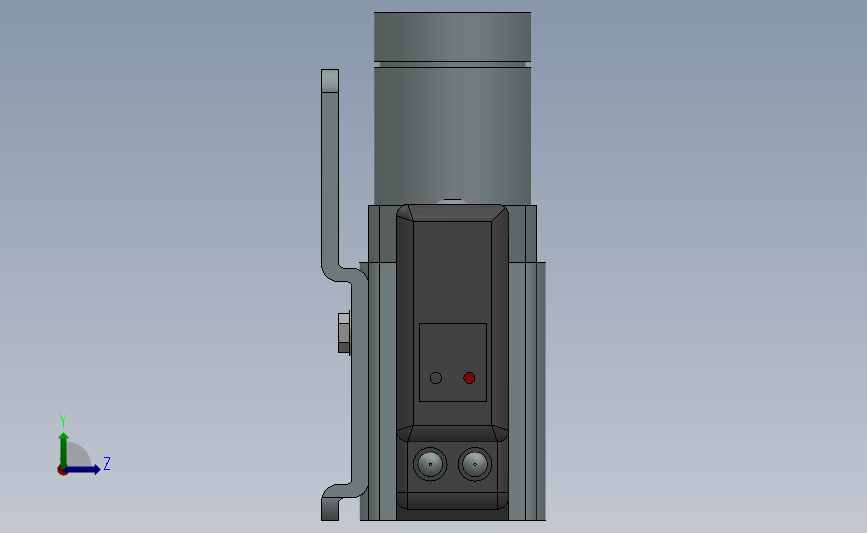Screen dimensions: 867x533
Task: Select the bent mounting bracket's upper arm
Action: [330, 182]
